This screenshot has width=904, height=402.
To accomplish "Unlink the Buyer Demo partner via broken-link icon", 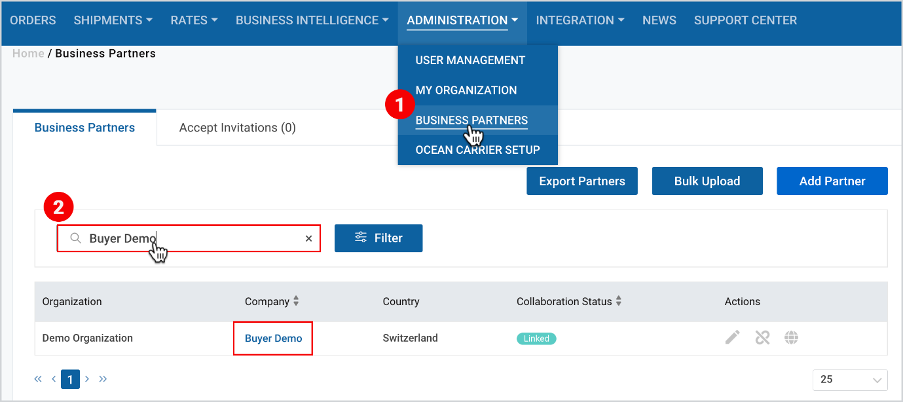I will click(x=762, y=338).
